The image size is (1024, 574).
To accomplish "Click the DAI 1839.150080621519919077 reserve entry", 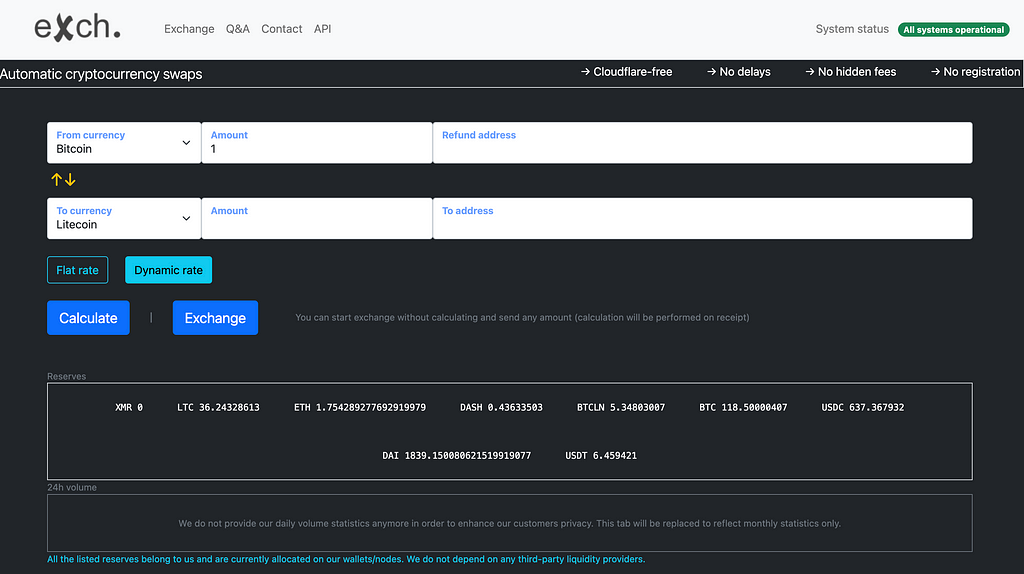I will tap(456, 456).
